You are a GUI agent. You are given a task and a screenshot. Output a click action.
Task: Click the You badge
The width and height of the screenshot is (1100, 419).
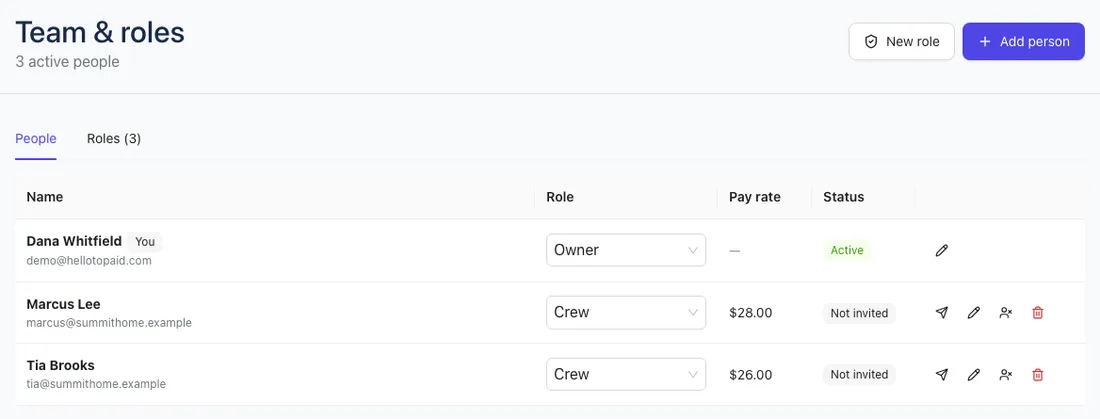click(x=145, y=242)
